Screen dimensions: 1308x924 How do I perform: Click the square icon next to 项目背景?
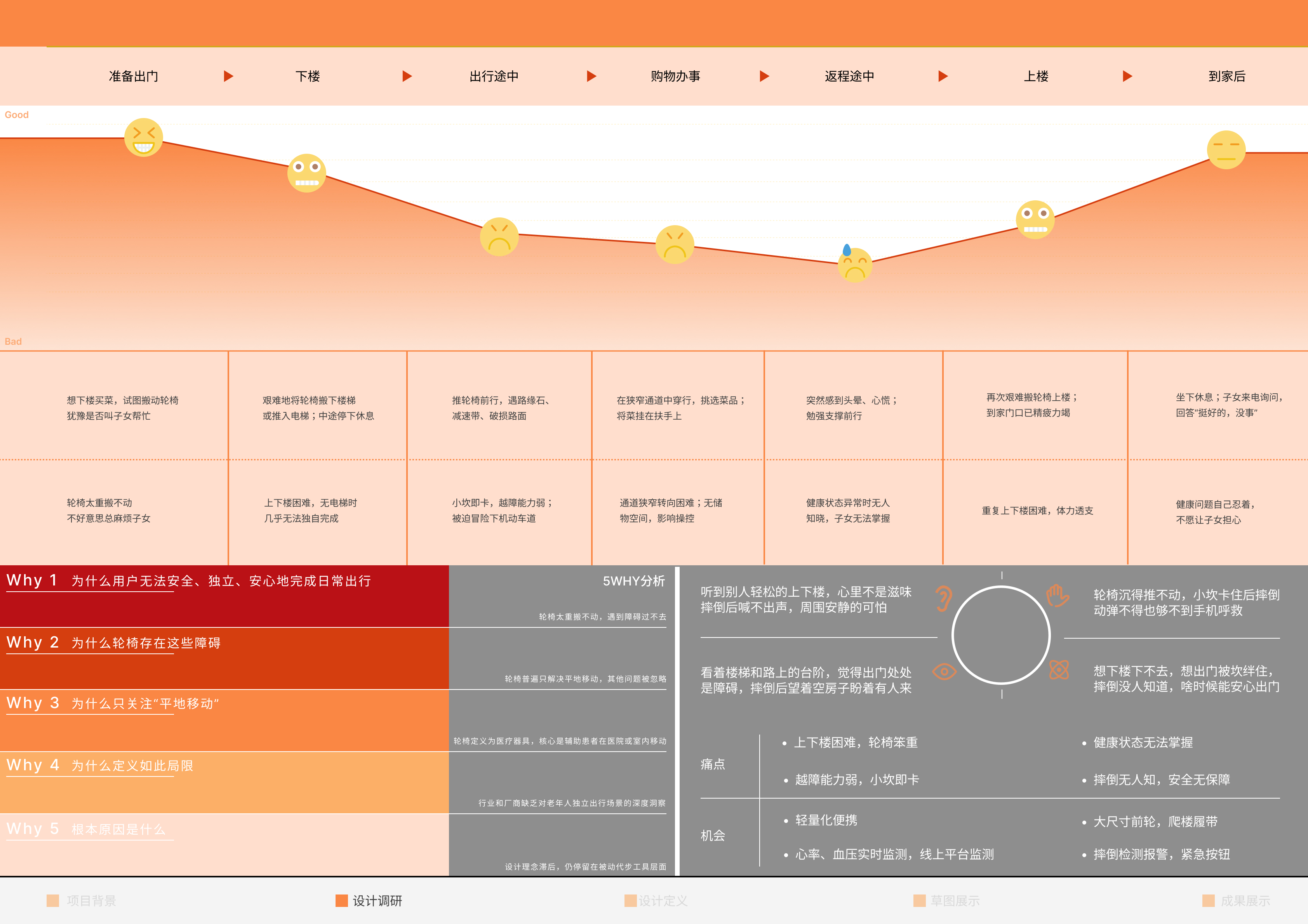coord(53,901)
